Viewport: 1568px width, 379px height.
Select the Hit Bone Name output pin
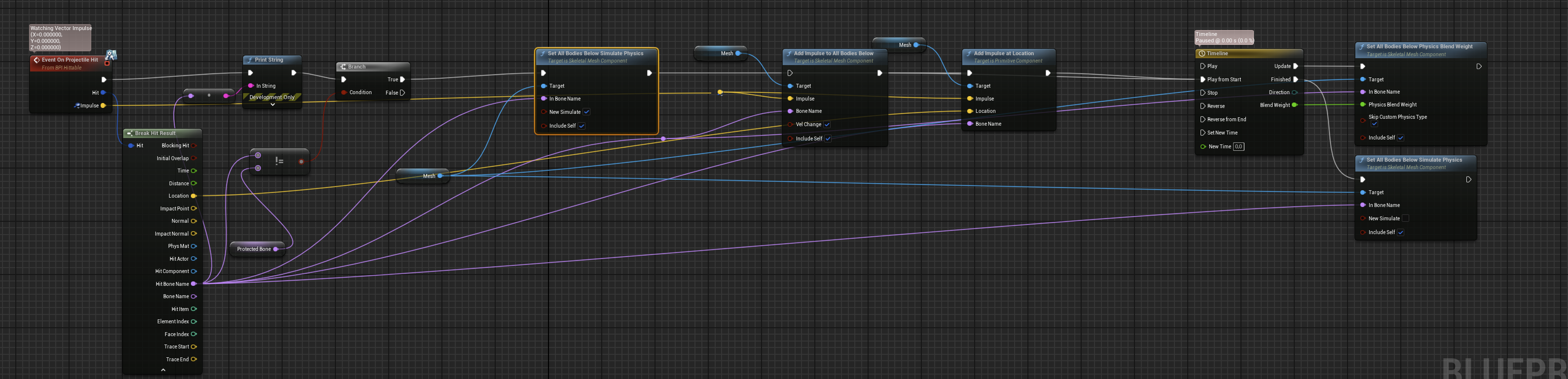194,284
